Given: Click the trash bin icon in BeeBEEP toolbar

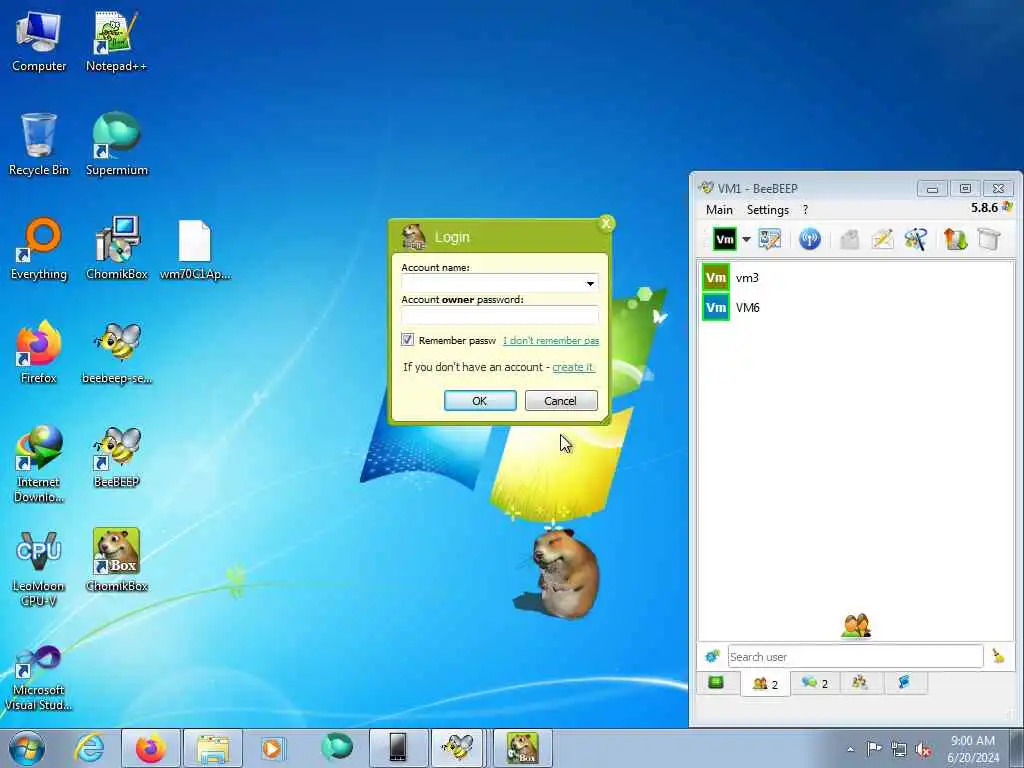Looking at the screenshot, I should click(x=989, y=239).
